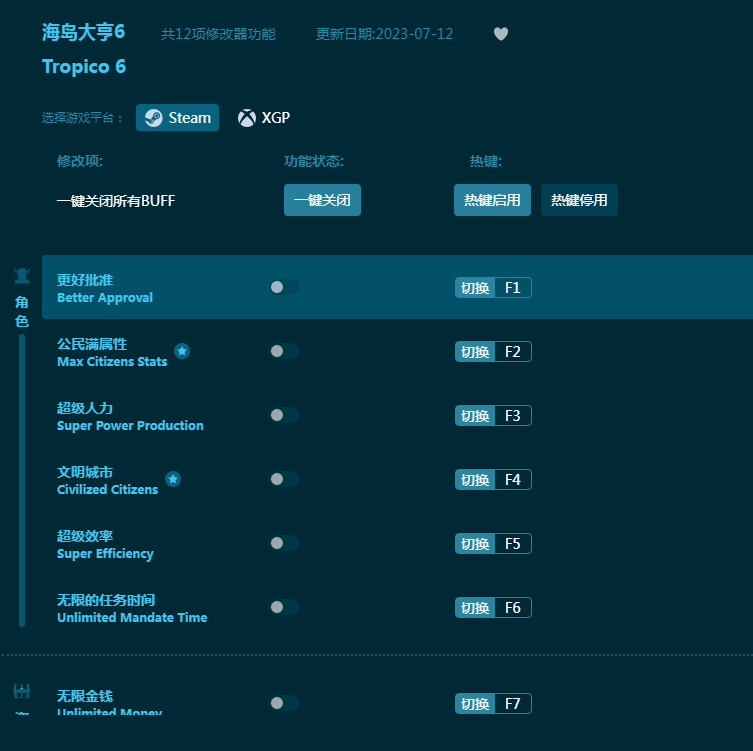
Task: Click Super Power Production label
Action: click(130, 425)
